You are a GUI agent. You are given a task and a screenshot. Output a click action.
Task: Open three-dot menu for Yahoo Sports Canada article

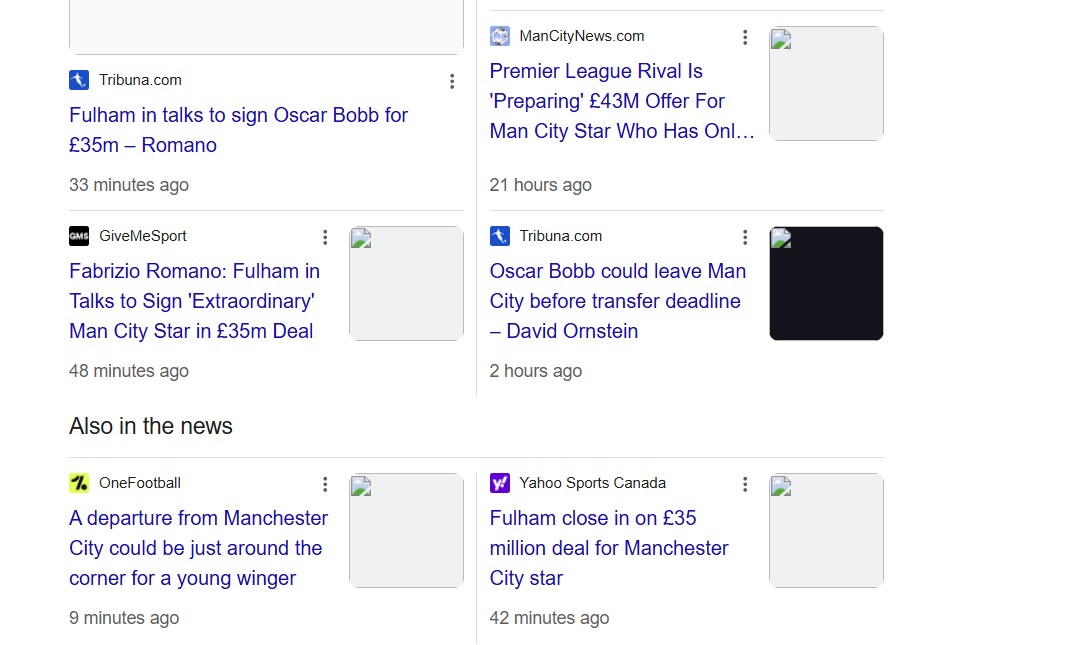(745, 484)
